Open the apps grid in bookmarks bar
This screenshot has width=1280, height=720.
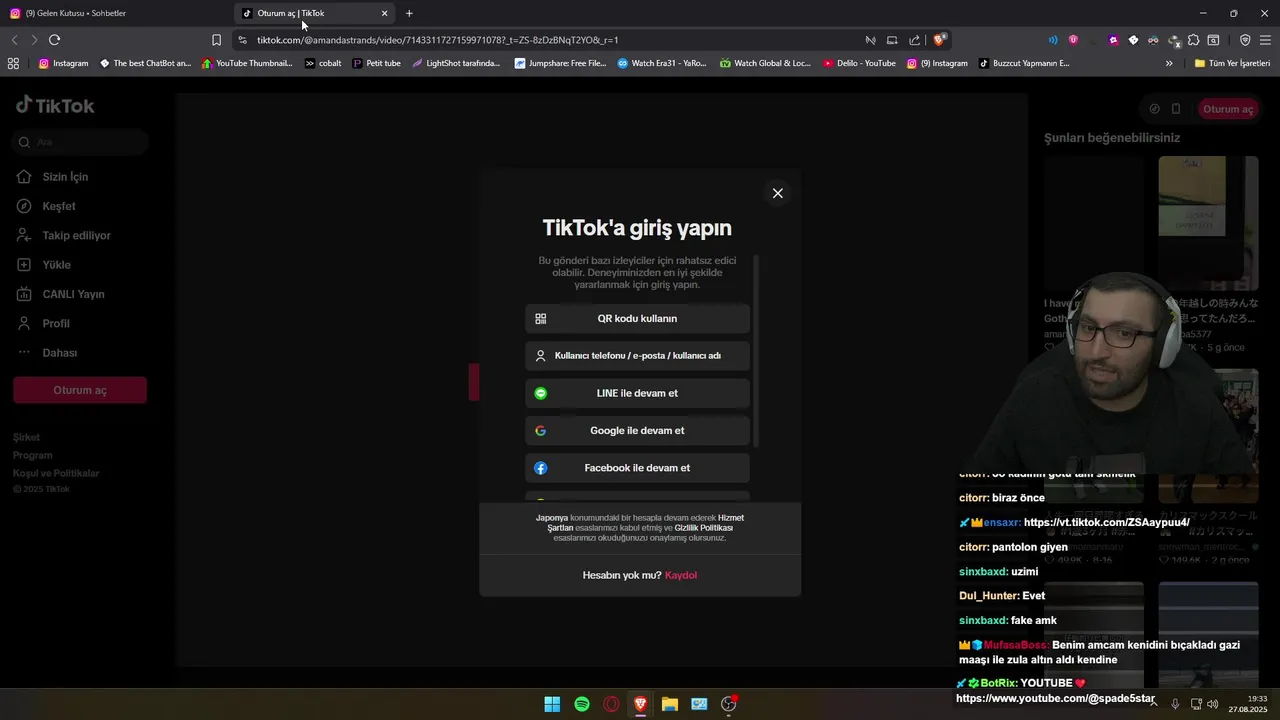point(13,63)
